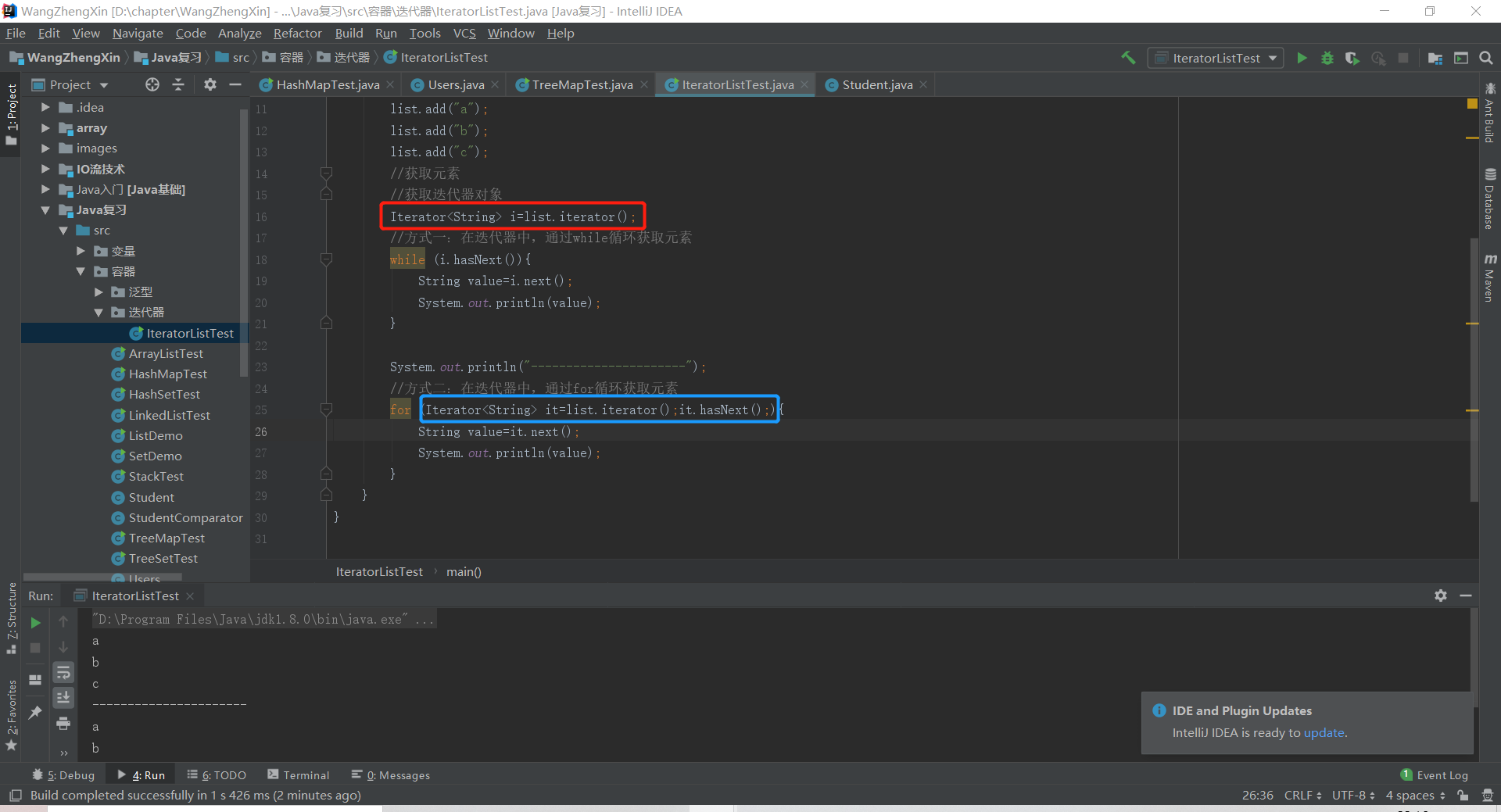Start debugging with the bug icon
The width and height of the screenshot is (1501, 812).
[x=1327, y=58]
